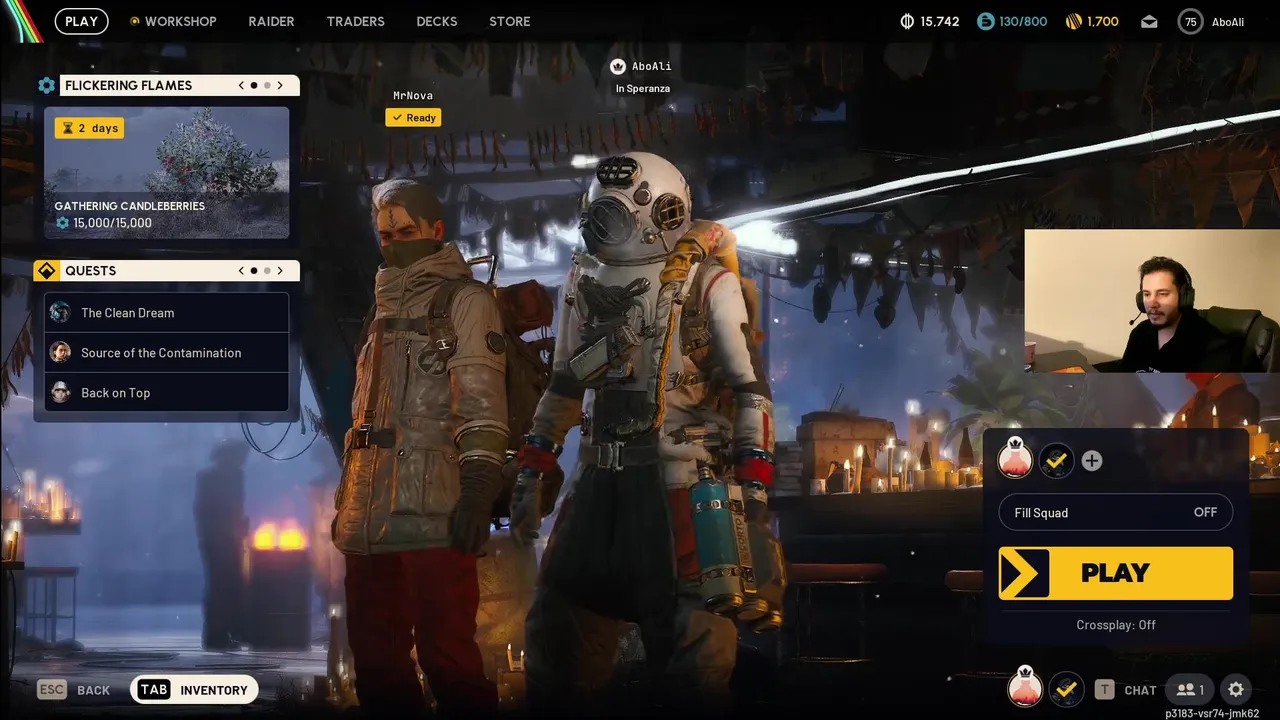Open the T Chat button
Image resolution: width=1280 pixels, height=720 pixels.
click(x=1126, y=690)
